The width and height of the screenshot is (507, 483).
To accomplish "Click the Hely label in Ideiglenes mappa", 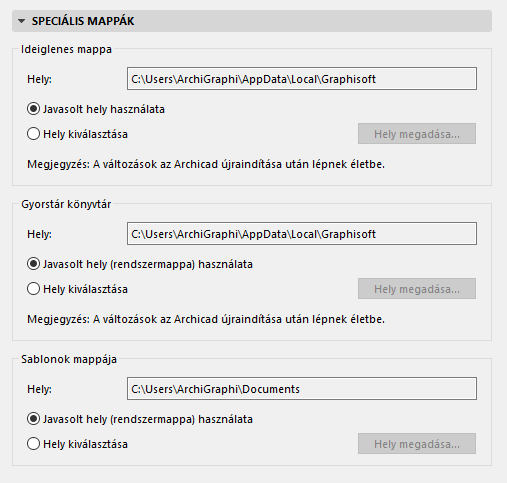I will [x=39, y=79].
